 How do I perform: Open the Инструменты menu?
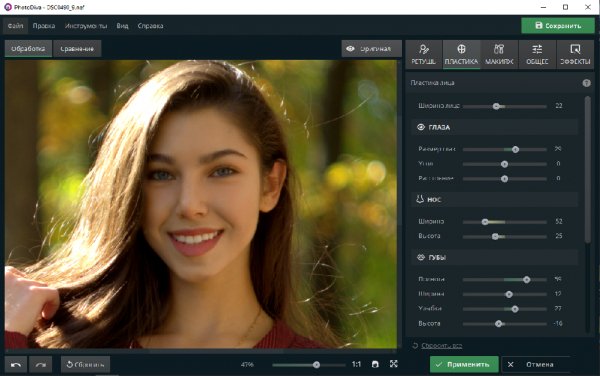(86, 26)
